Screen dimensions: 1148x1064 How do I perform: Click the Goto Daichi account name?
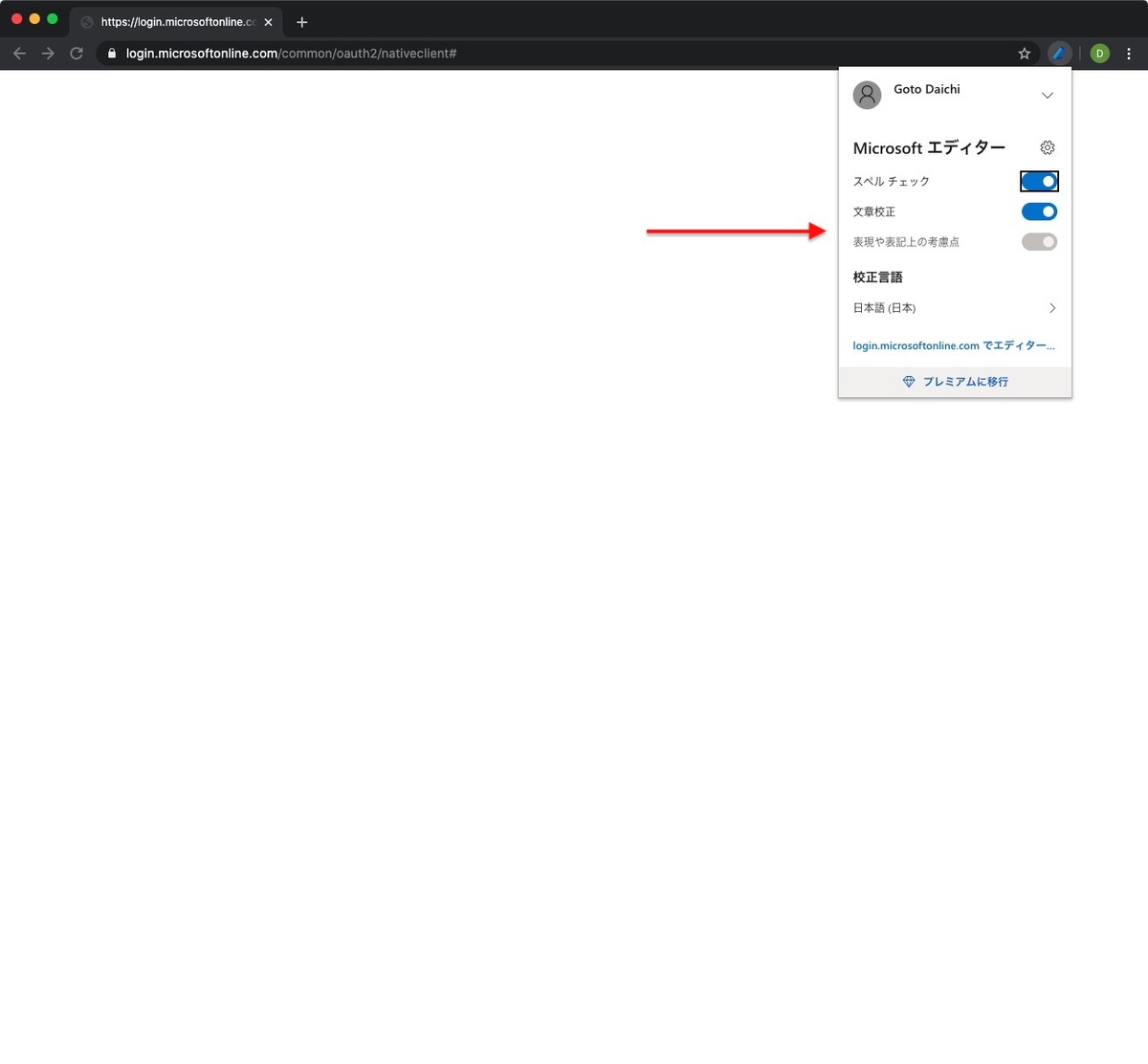pos(927,89)
